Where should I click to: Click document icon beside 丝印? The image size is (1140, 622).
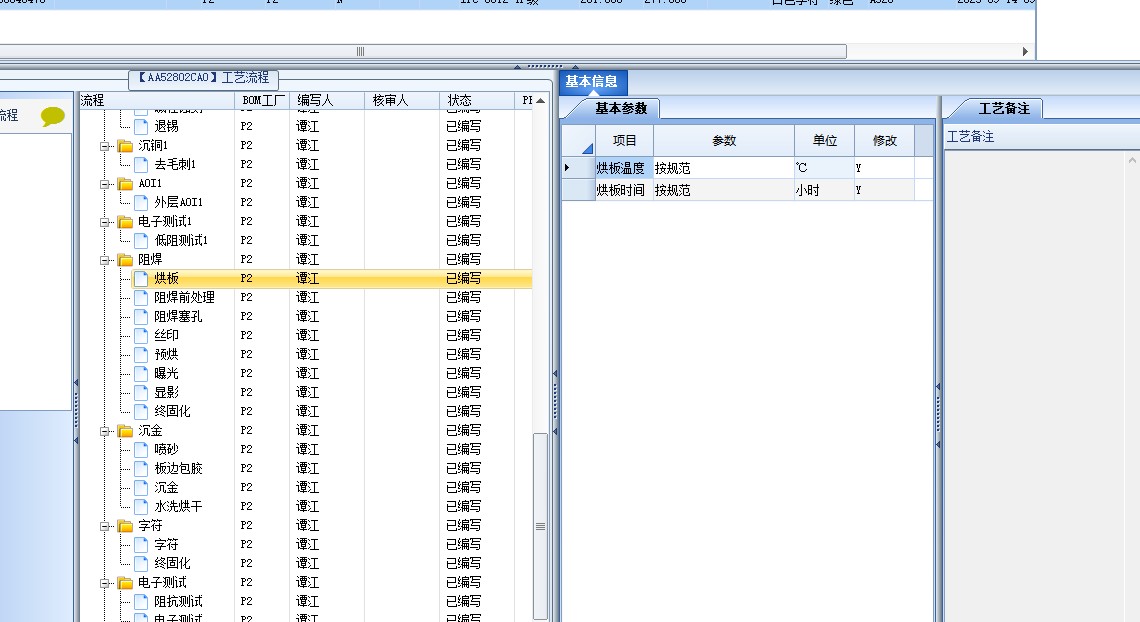tap(141, 335)
